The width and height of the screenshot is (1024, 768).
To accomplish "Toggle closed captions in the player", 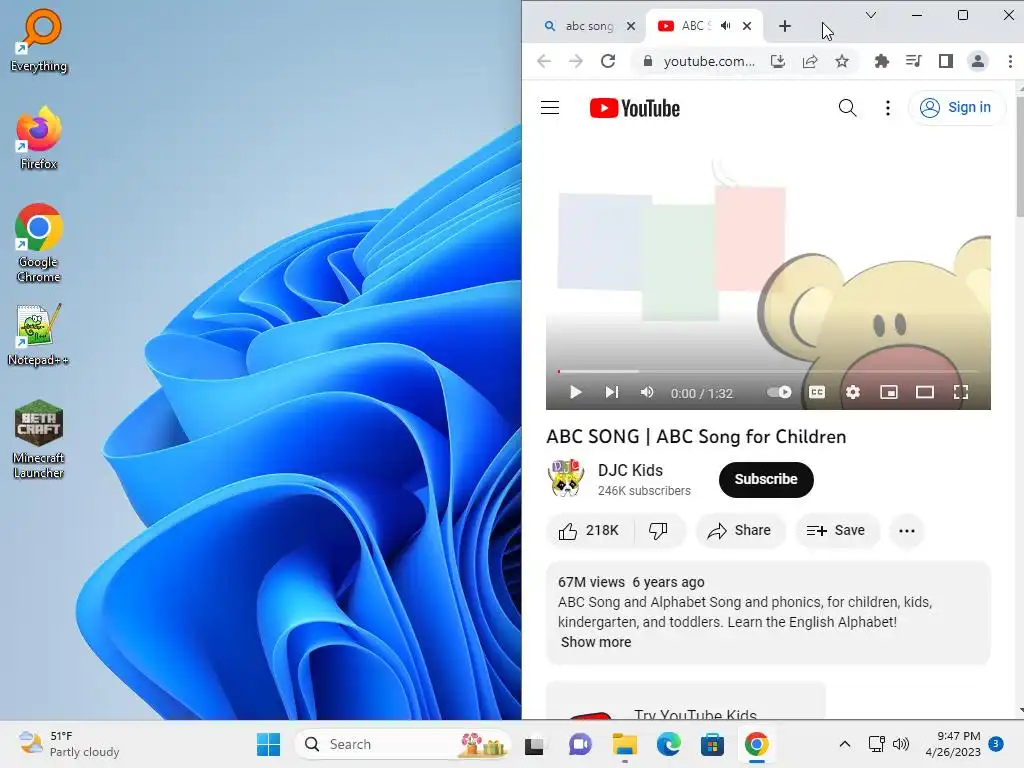I will pos(817,392).
